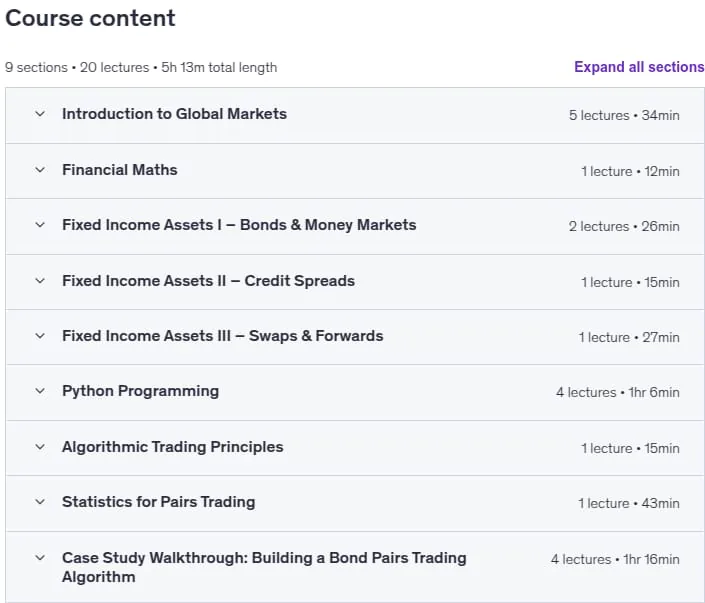705x603 pixels.
Task: Click the Python Programming section title
Action: pyautogui.click(x=140, y=391)
